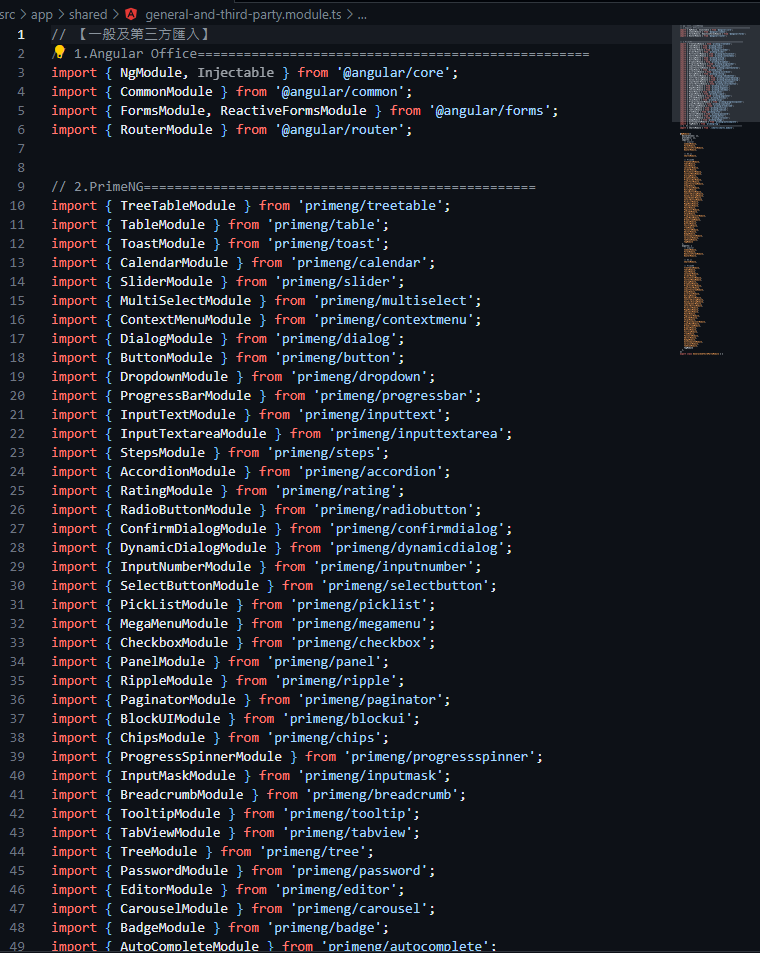The height and width of the screenshot is (953, 760).
Task: Click 'PickListModule' on line 31
Action: (x=174, y=605)
